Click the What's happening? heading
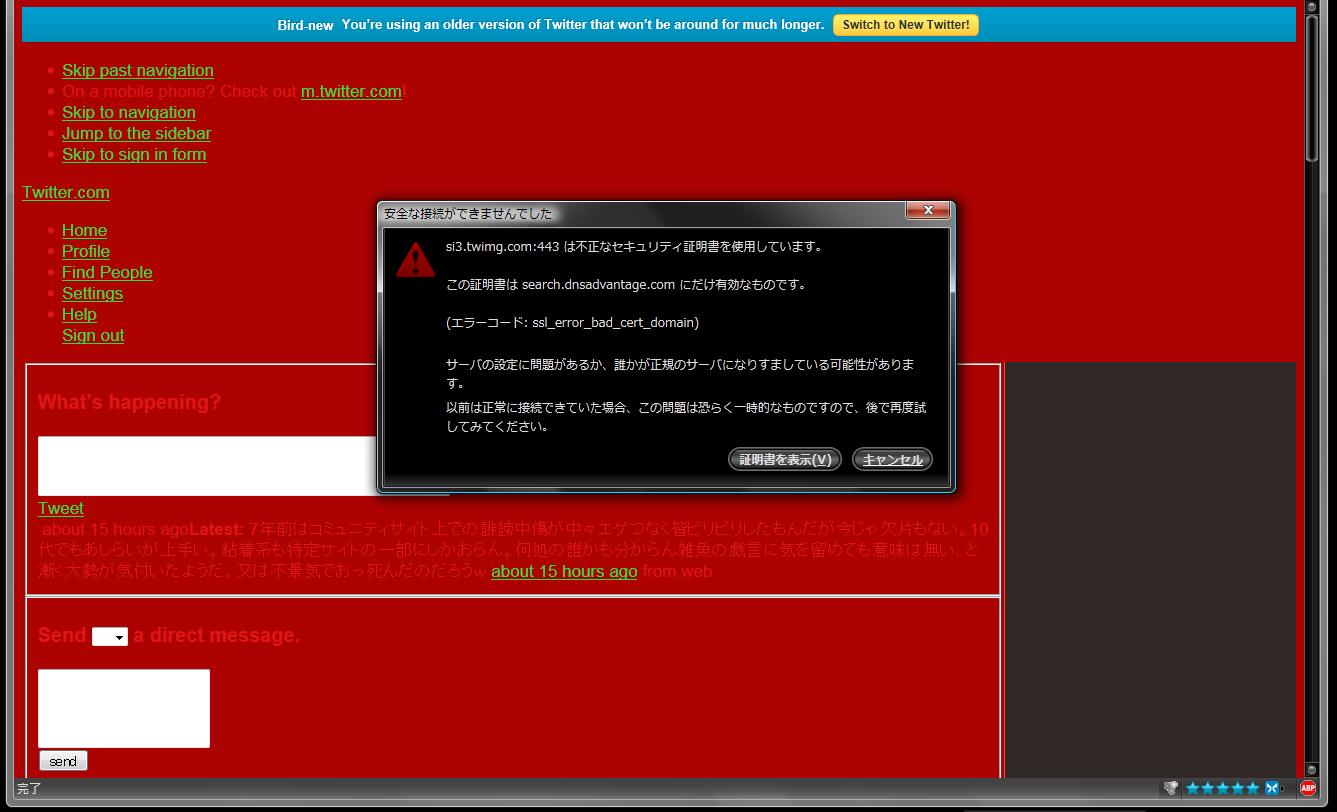Screen dimensions: 1337x812 [129, 402]
